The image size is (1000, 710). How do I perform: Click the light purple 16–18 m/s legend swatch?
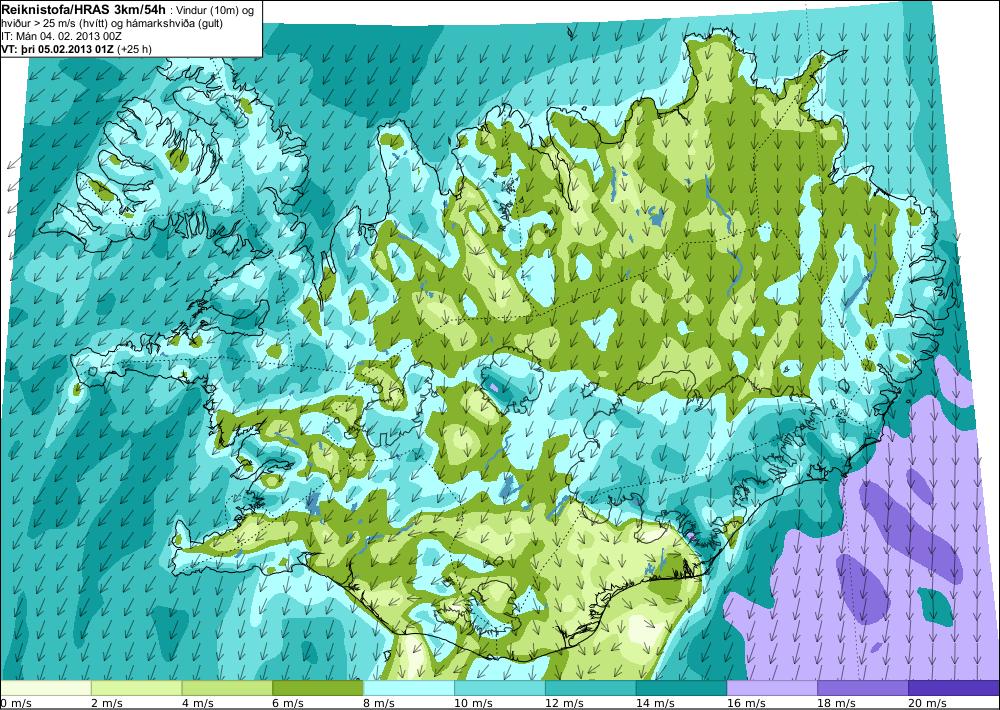point(772,688)
